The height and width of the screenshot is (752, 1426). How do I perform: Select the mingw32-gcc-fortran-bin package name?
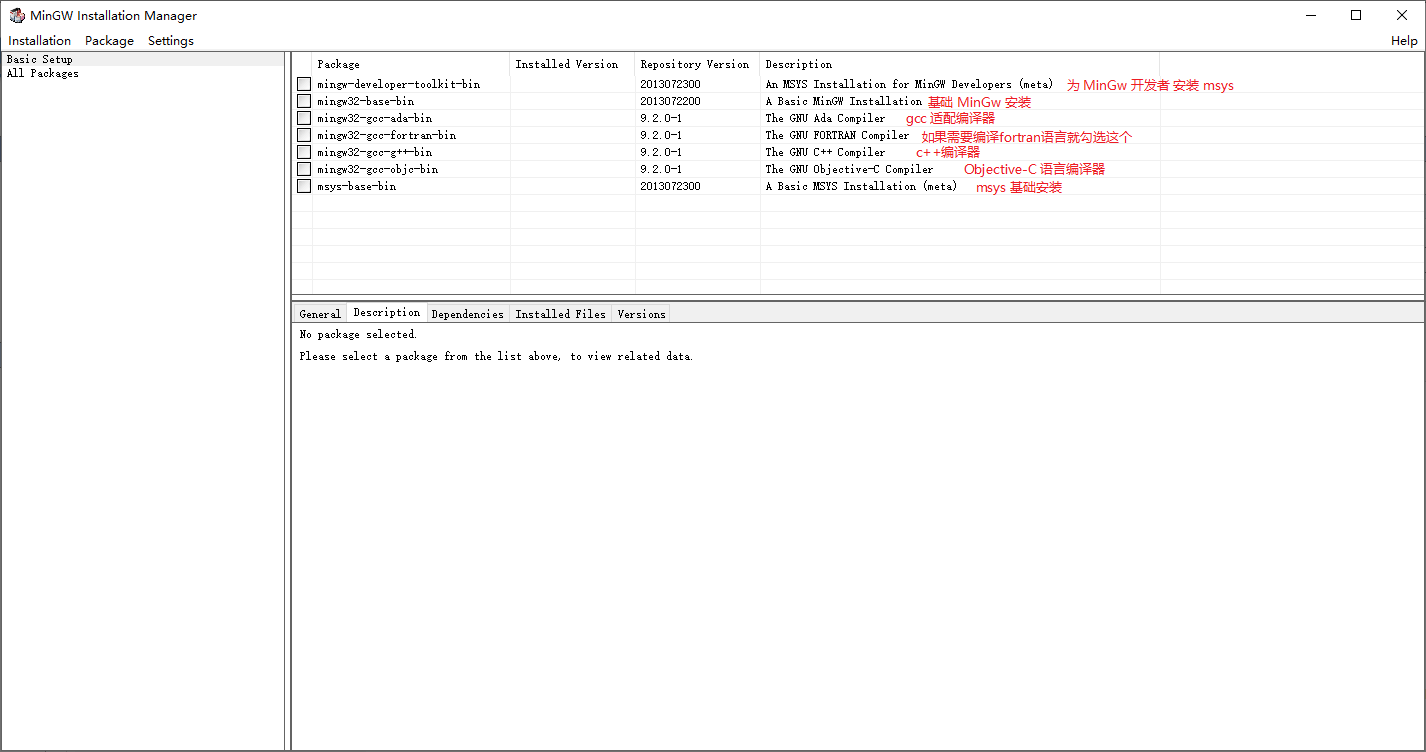387,135
